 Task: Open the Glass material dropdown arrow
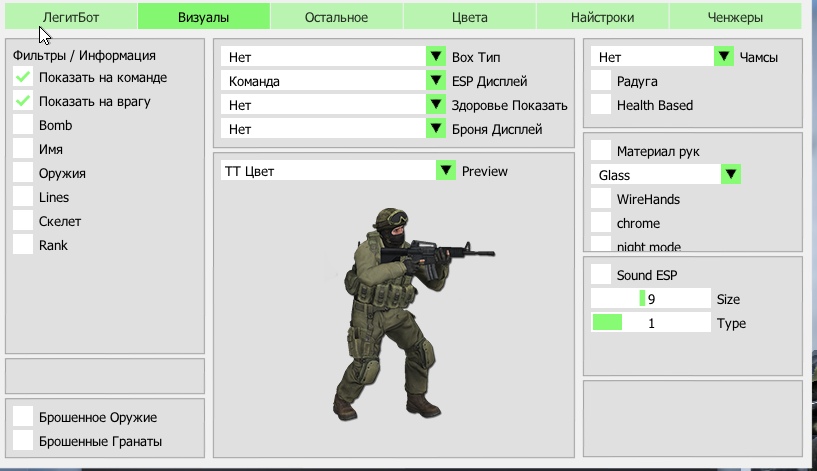pyautogui.click(x=731, y=174)
